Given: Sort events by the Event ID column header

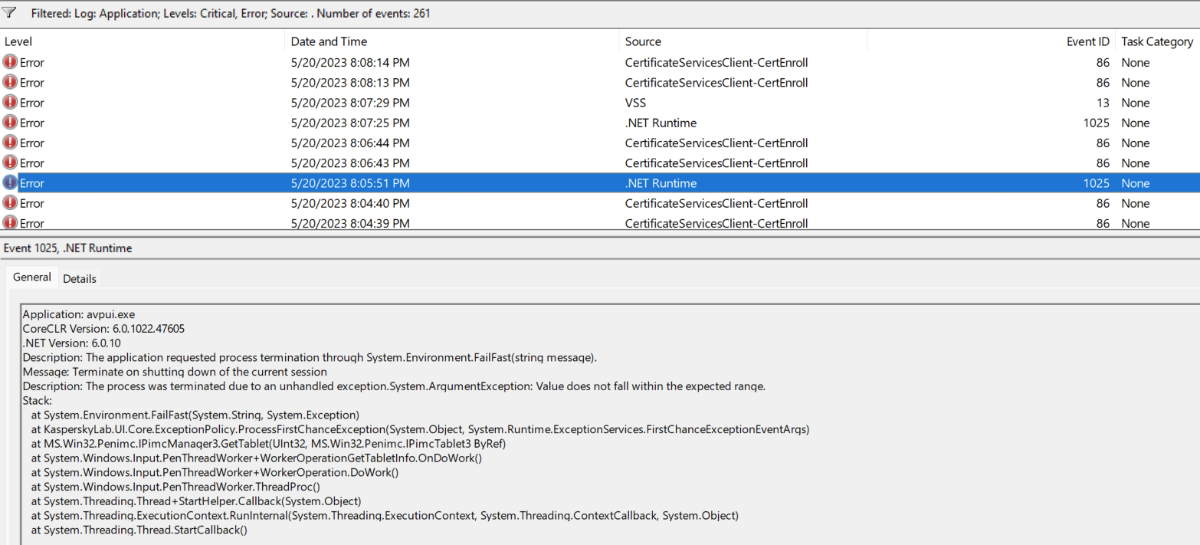Looking at the screenshot, I should pyautogui.click(x=1087, y=42).
